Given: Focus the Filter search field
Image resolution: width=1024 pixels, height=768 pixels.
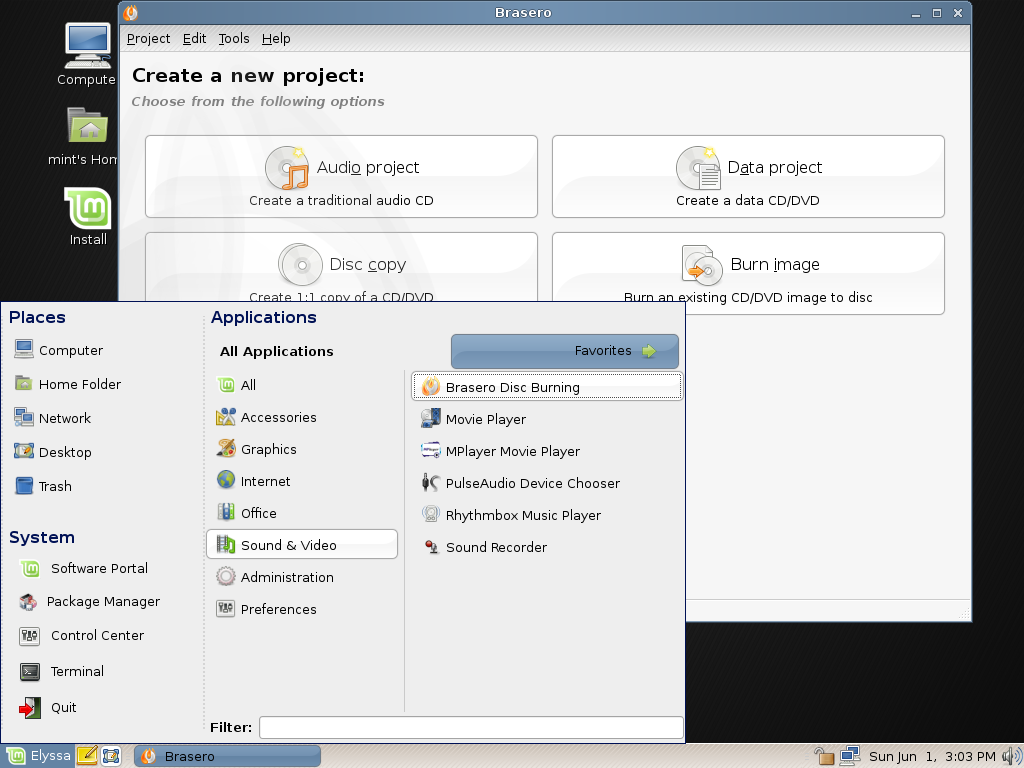Looking at the screenshot, I should [x=471, y=728].
